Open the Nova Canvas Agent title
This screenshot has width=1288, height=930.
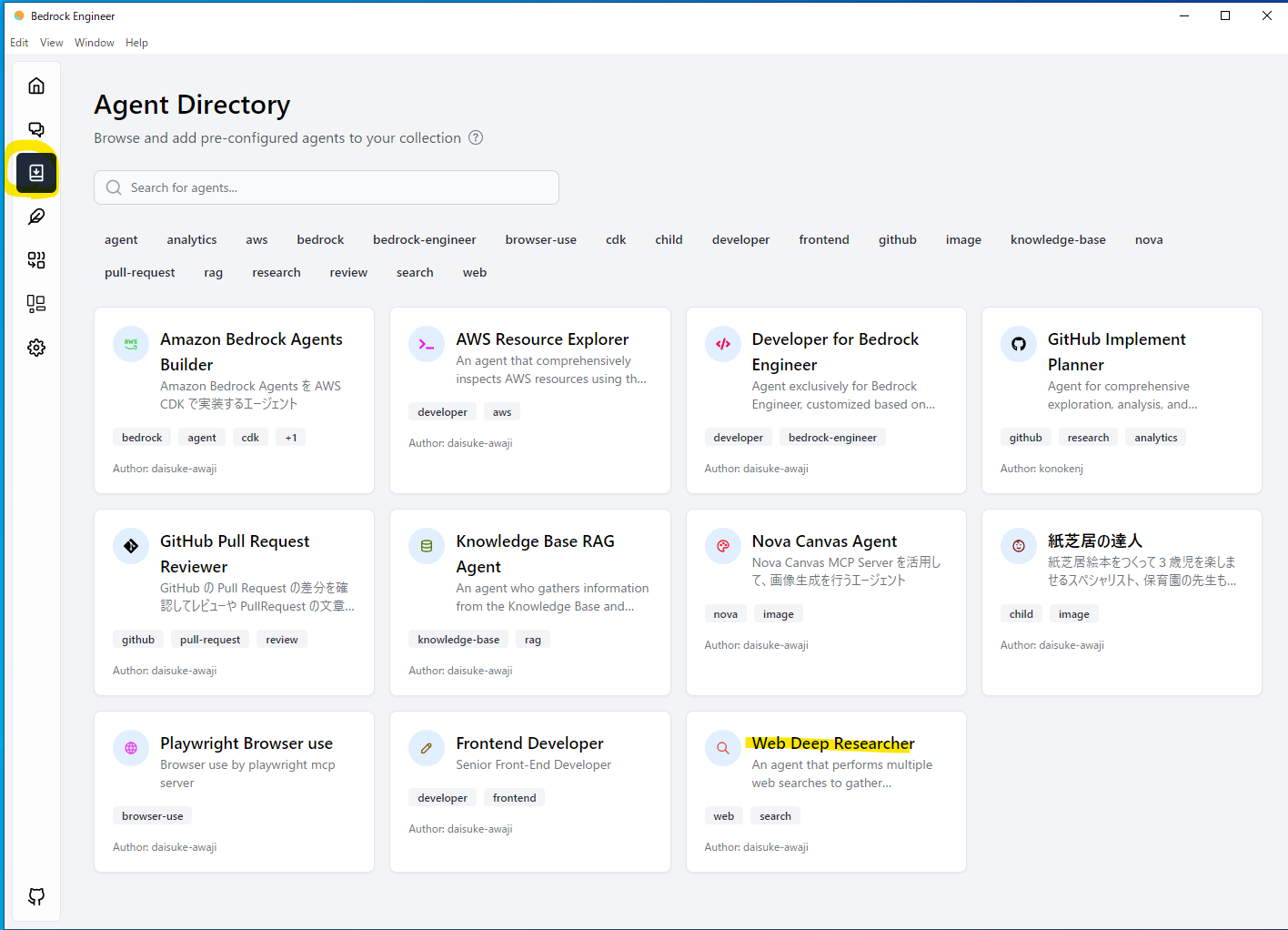coord(824,541)
